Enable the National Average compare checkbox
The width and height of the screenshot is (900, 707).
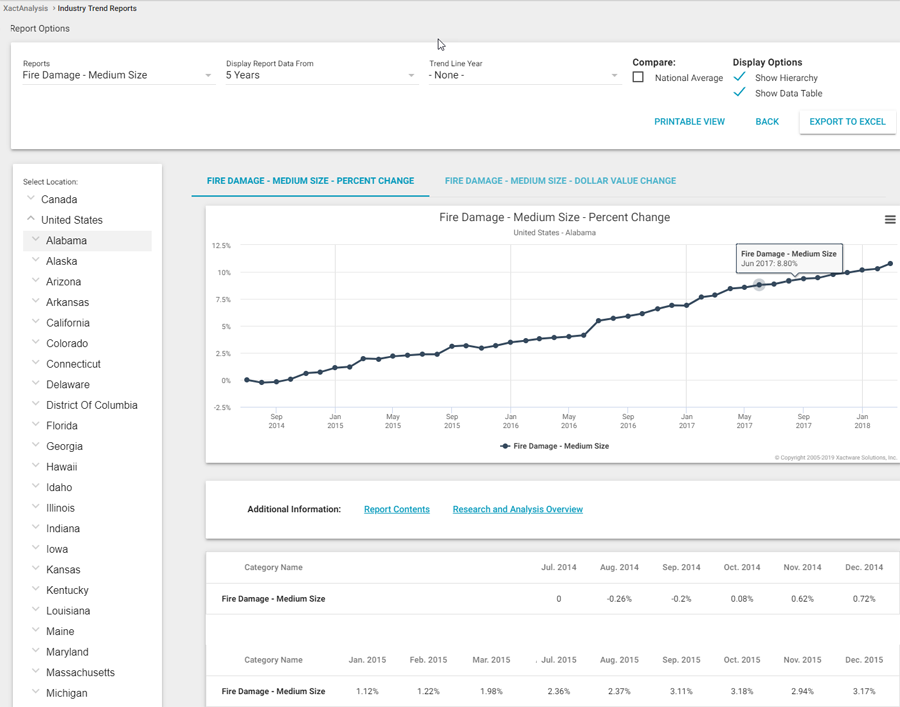coord(638,77)
